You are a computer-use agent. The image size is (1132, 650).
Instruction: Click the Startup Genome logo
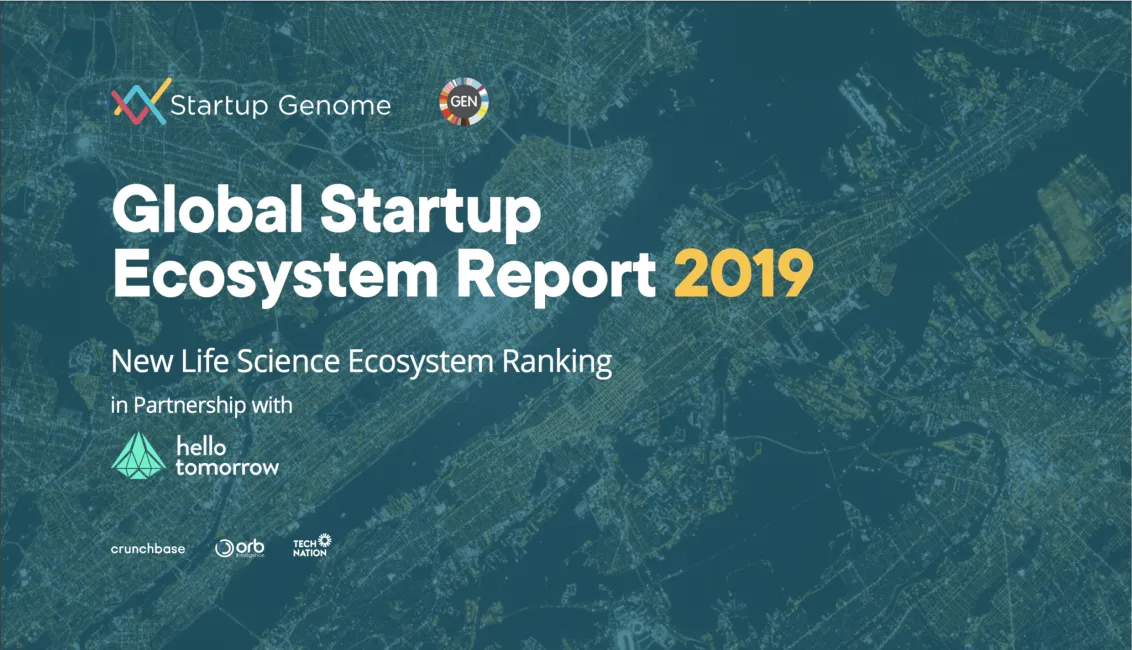pyautogui.click(x=250, y=103)
